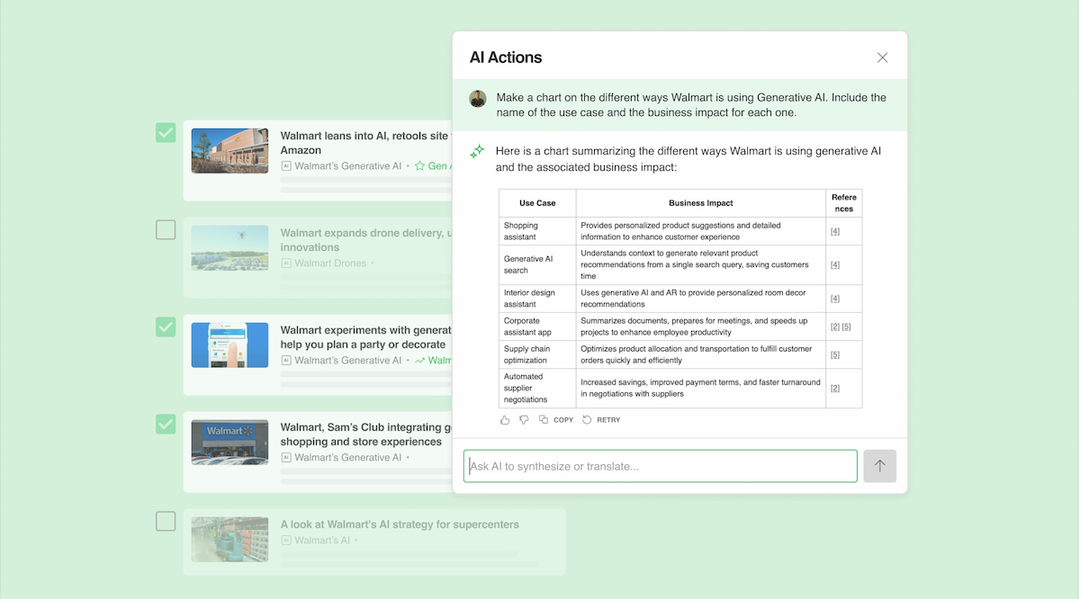This screenshot has height=599, width=1080.
Task: Click the AI badge on the Sam's Club article
Action: click(x=287, y=460)
